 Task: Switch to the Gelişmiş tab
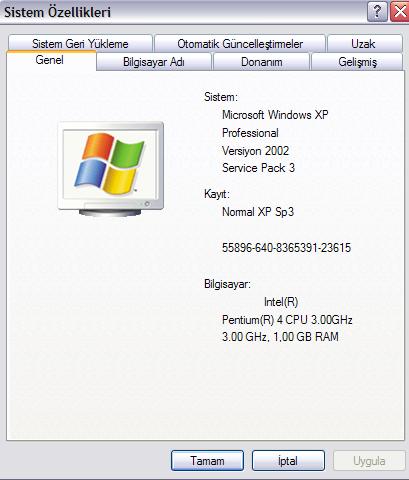[x=357, y=62]
